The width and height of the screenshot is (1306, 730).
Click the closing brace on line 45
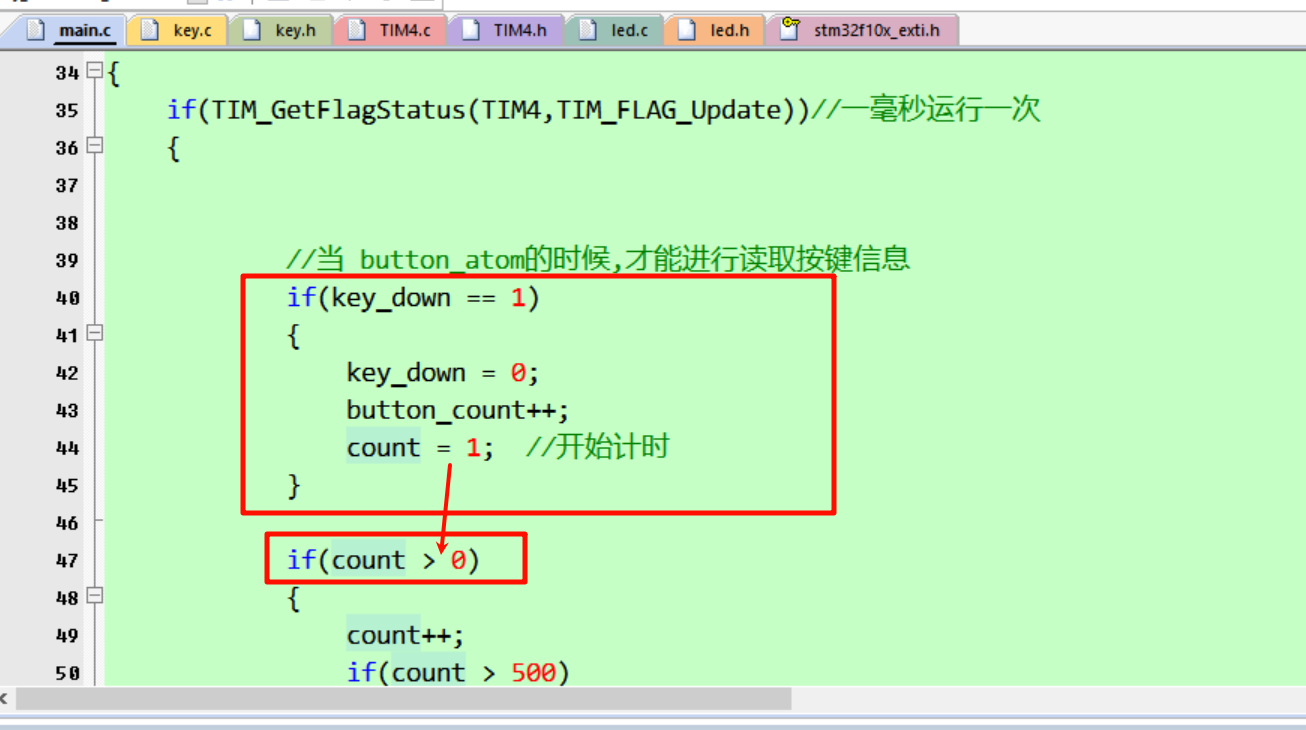pos(294,486)
